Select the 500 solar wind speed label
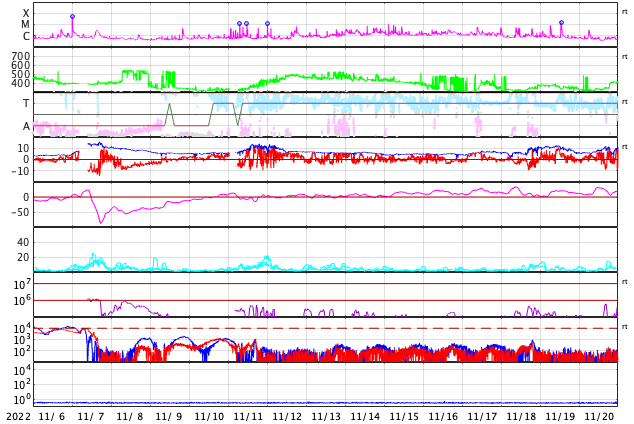 point(21,74)
